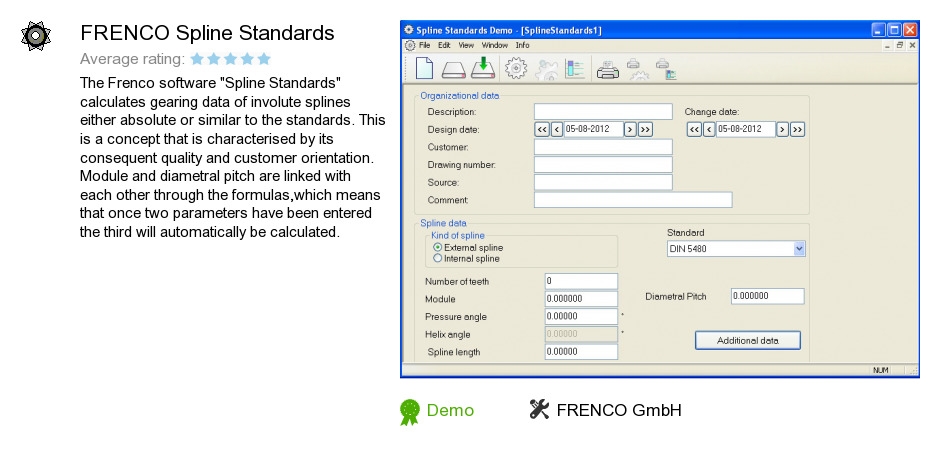Click the Drawing number input field
This screenshot has width=940, height=456.
603,165
